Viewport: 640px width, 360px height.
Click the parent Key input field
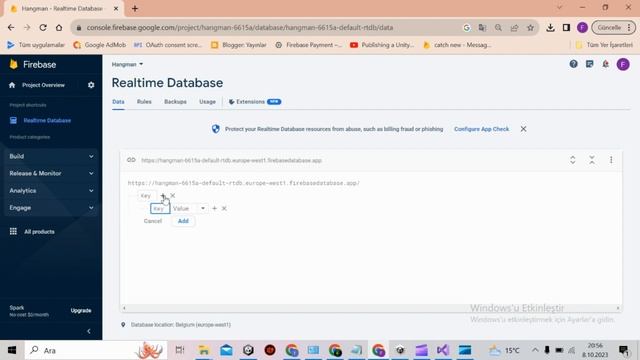(x=146, y=196)
